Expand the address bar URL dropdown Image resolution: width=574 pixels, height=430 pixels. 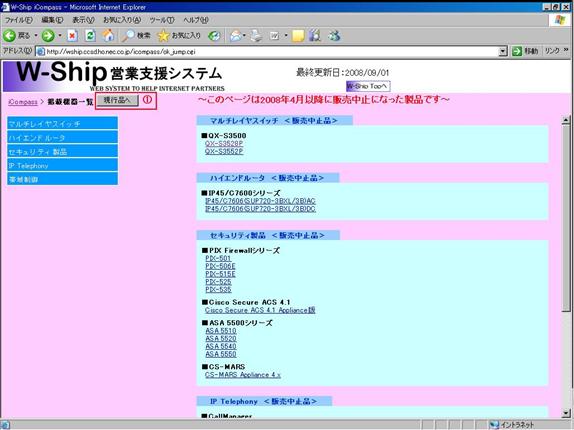[503, 52]
